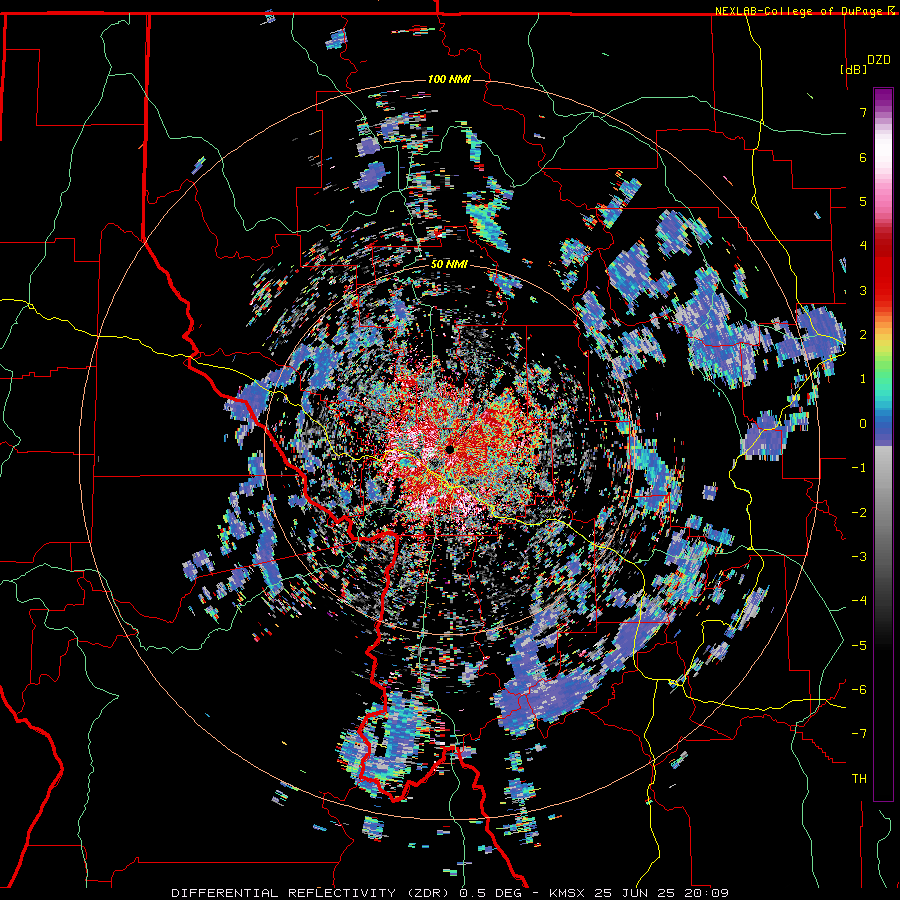Pick the light gray band near -1 dB
The width and height of the screenshot is (900, 900).
pos(883,465)
